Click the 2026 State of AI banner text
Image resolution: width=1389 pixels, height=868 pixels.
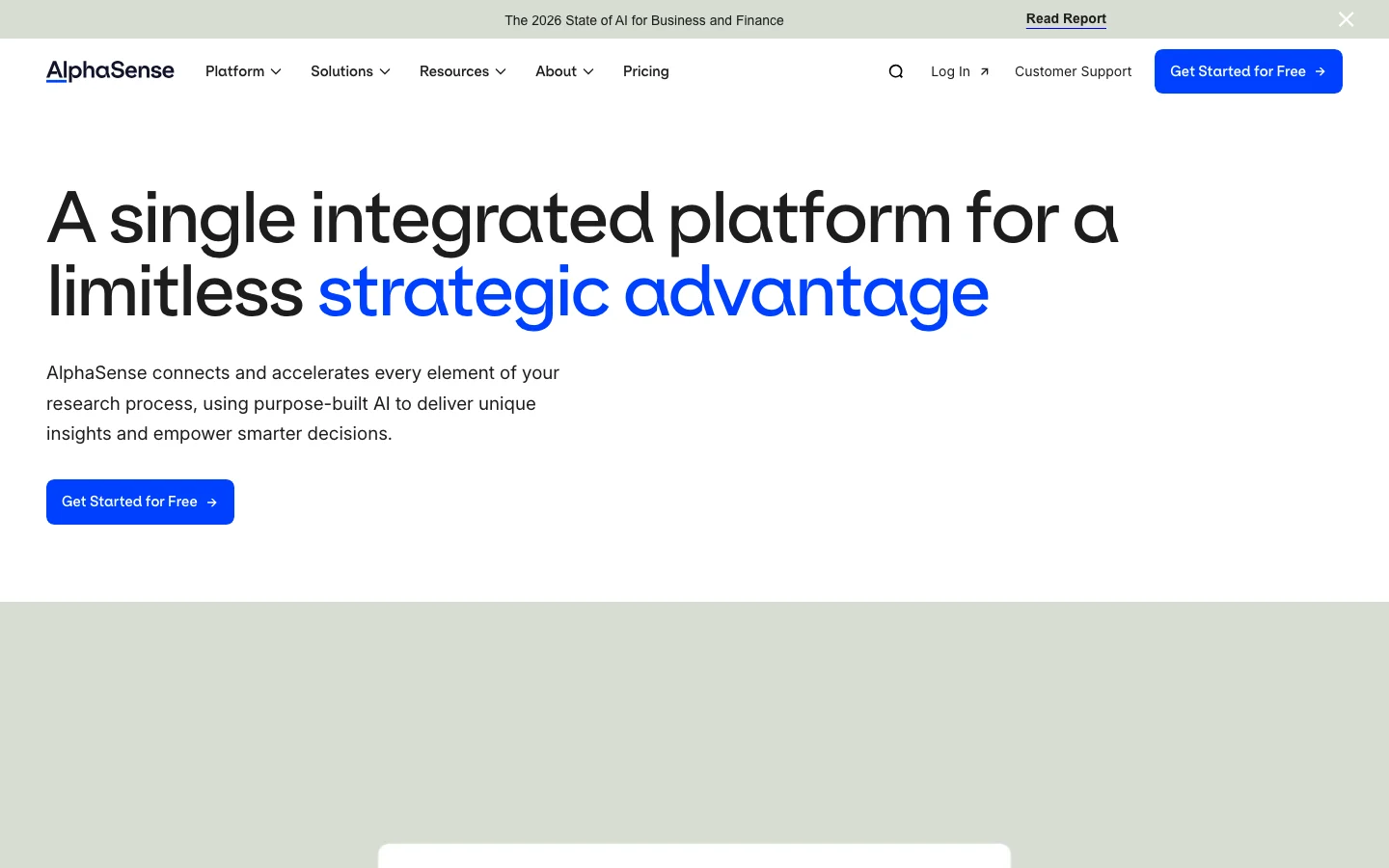pos(644,20)
